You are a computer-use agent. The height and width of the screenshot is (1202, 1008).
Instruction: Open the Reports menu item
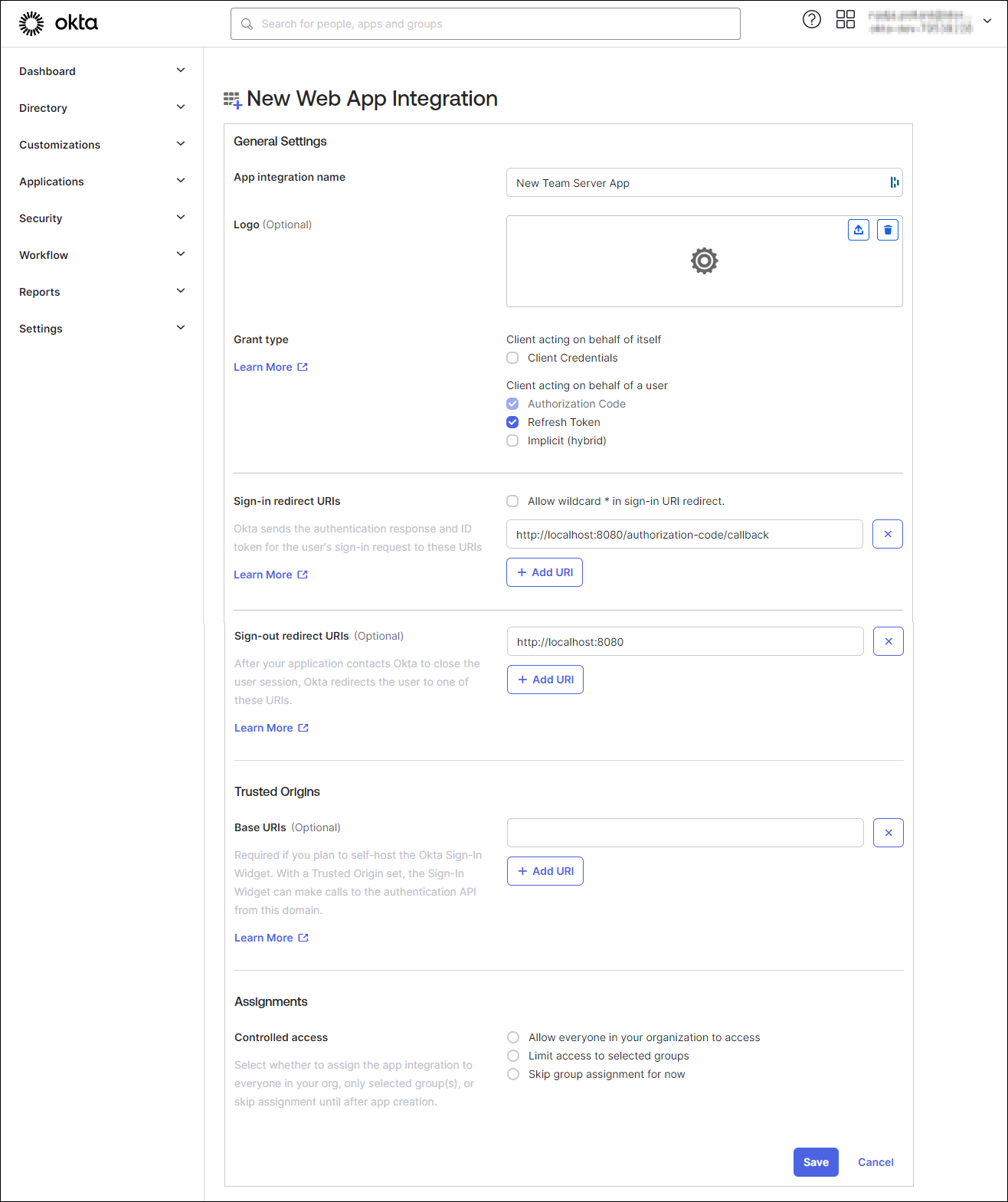point(40,292)
